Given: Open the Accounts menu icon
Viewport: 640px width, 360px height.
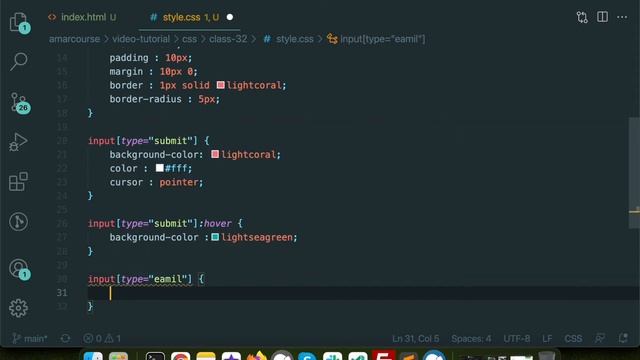Looking at the screenshot, I should tap(19, 269).
